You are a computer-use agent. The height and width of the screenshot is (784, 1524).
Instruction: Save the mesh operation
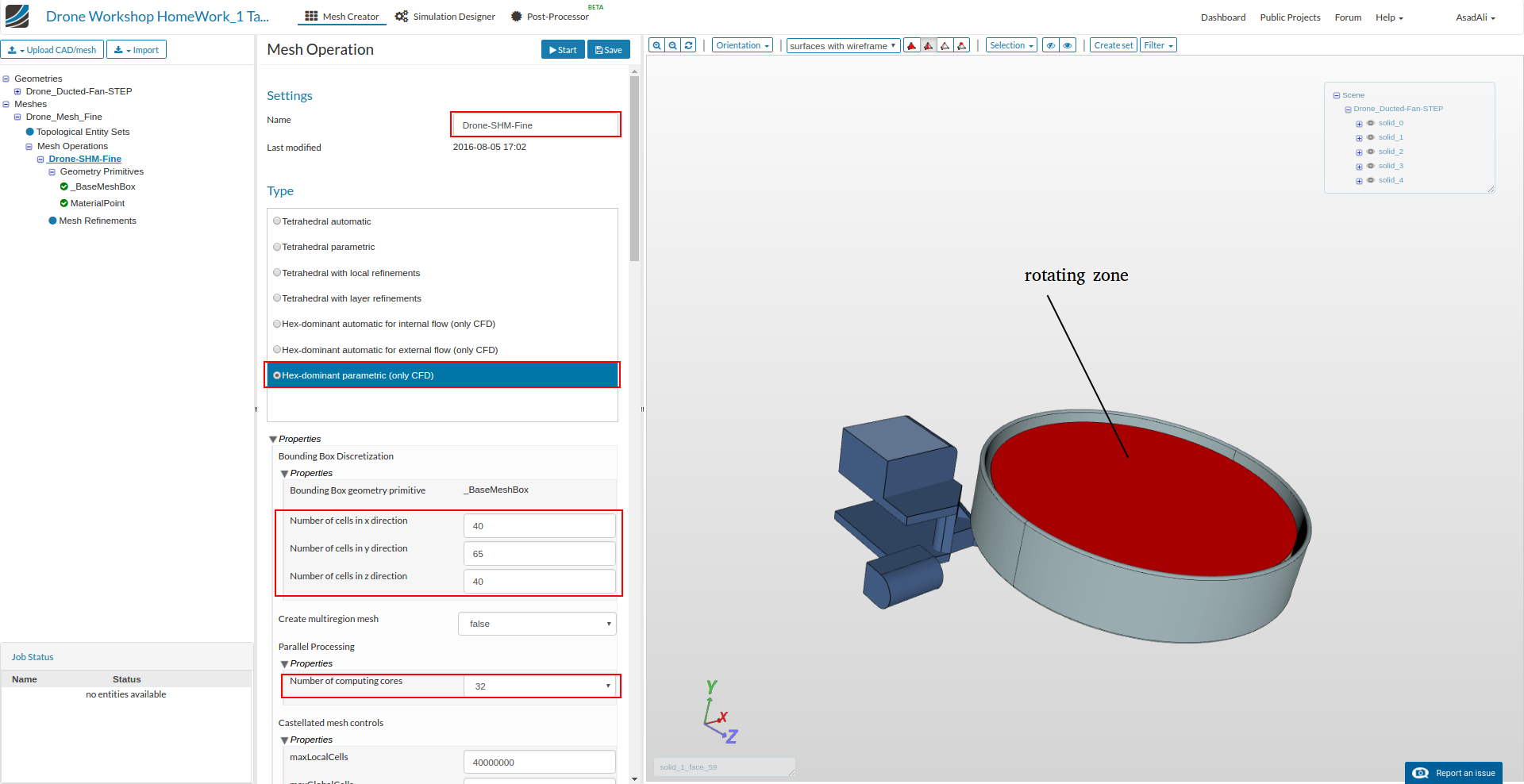pyautogui.click(x=609, y=49)
